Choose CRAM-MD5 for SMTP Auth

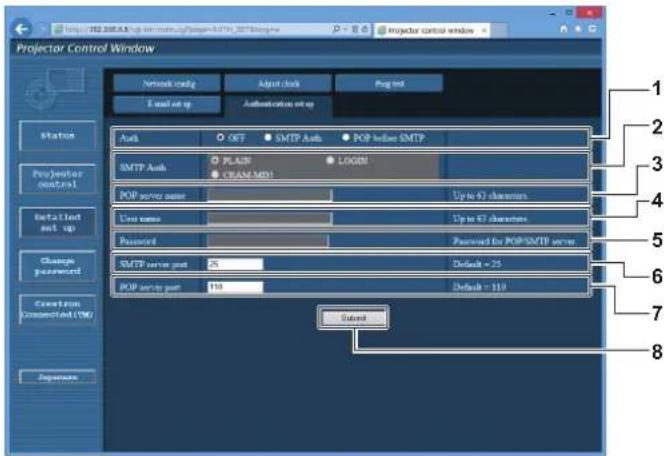[x=215, y=174]
